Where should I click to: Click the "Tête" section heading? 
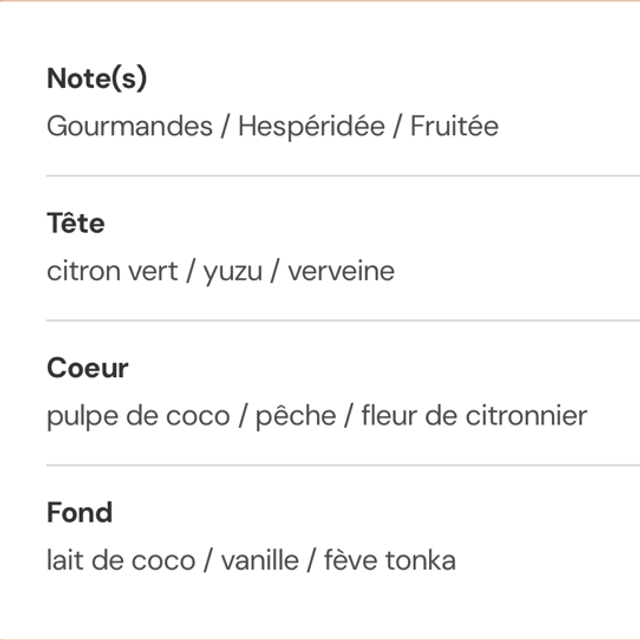(76, 224)
